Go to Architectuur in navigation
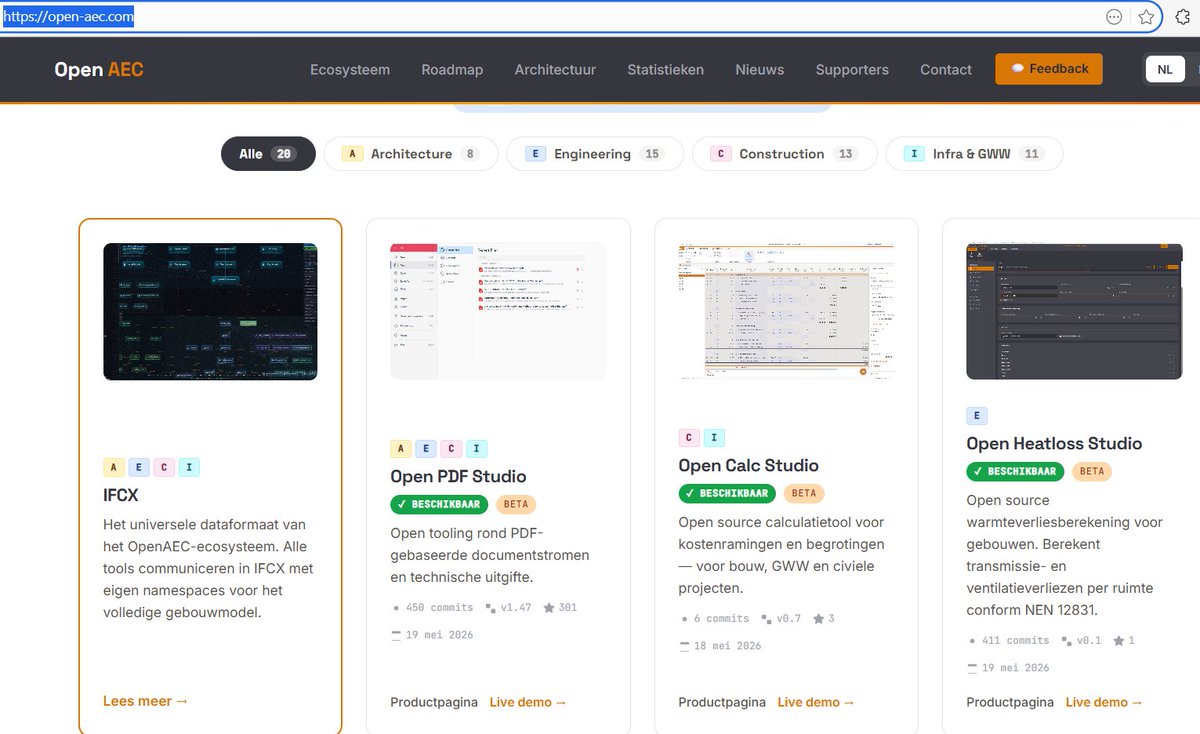Viewport: 1200px width, 734px height. (555, 70)
